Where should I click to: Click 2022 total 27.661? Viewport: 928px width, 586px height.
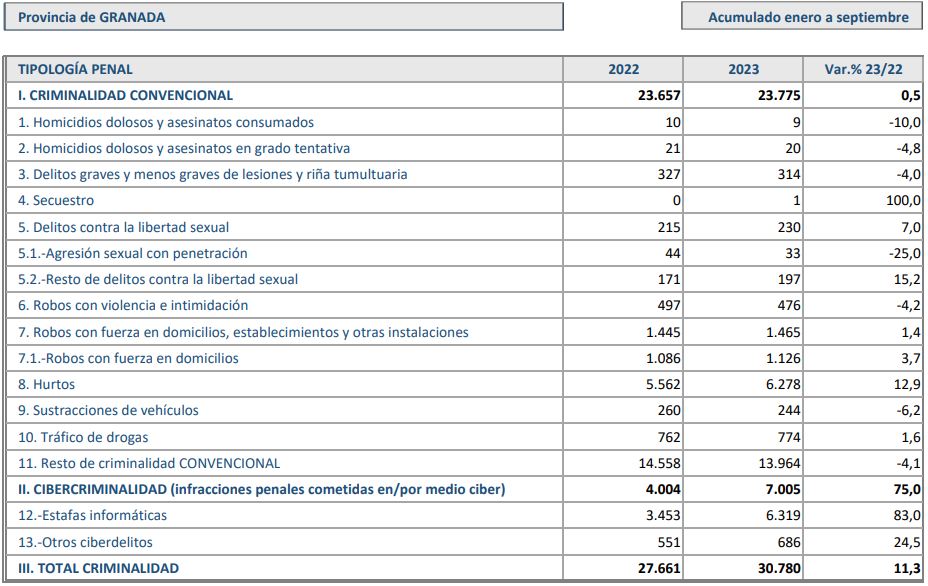click(x=659, y=568)
